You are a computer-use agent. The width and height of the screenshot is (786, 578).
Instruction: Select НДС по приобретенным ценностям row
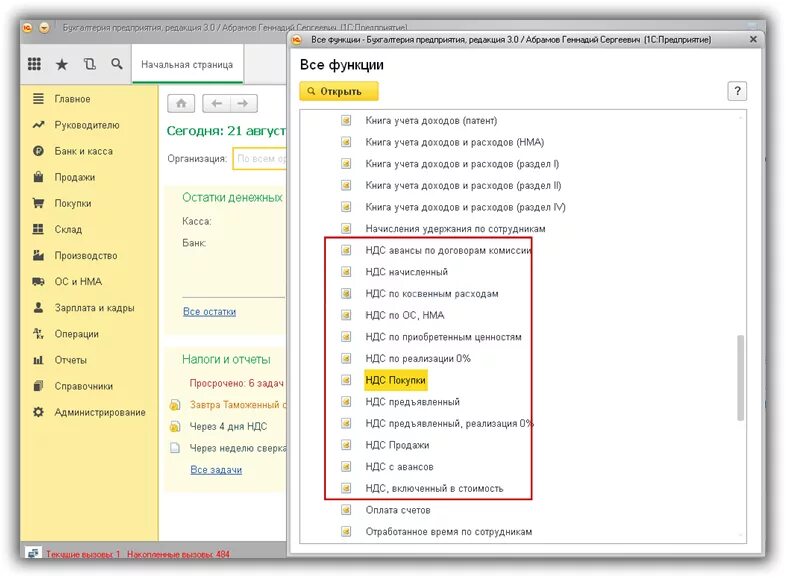pos(443,337)
